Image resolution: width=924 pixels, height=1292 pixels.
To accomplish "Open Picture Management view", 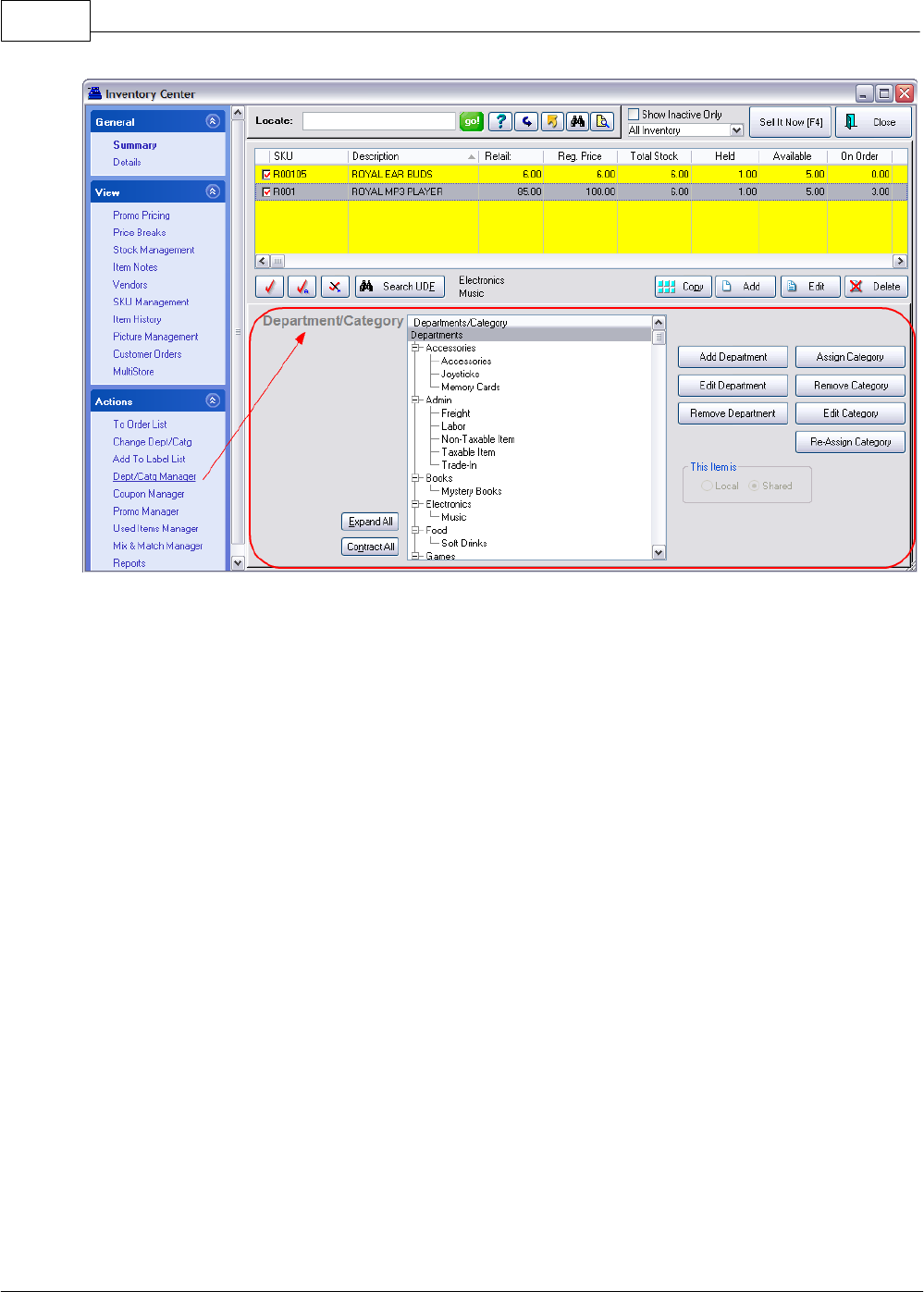I will pos(155,337).
